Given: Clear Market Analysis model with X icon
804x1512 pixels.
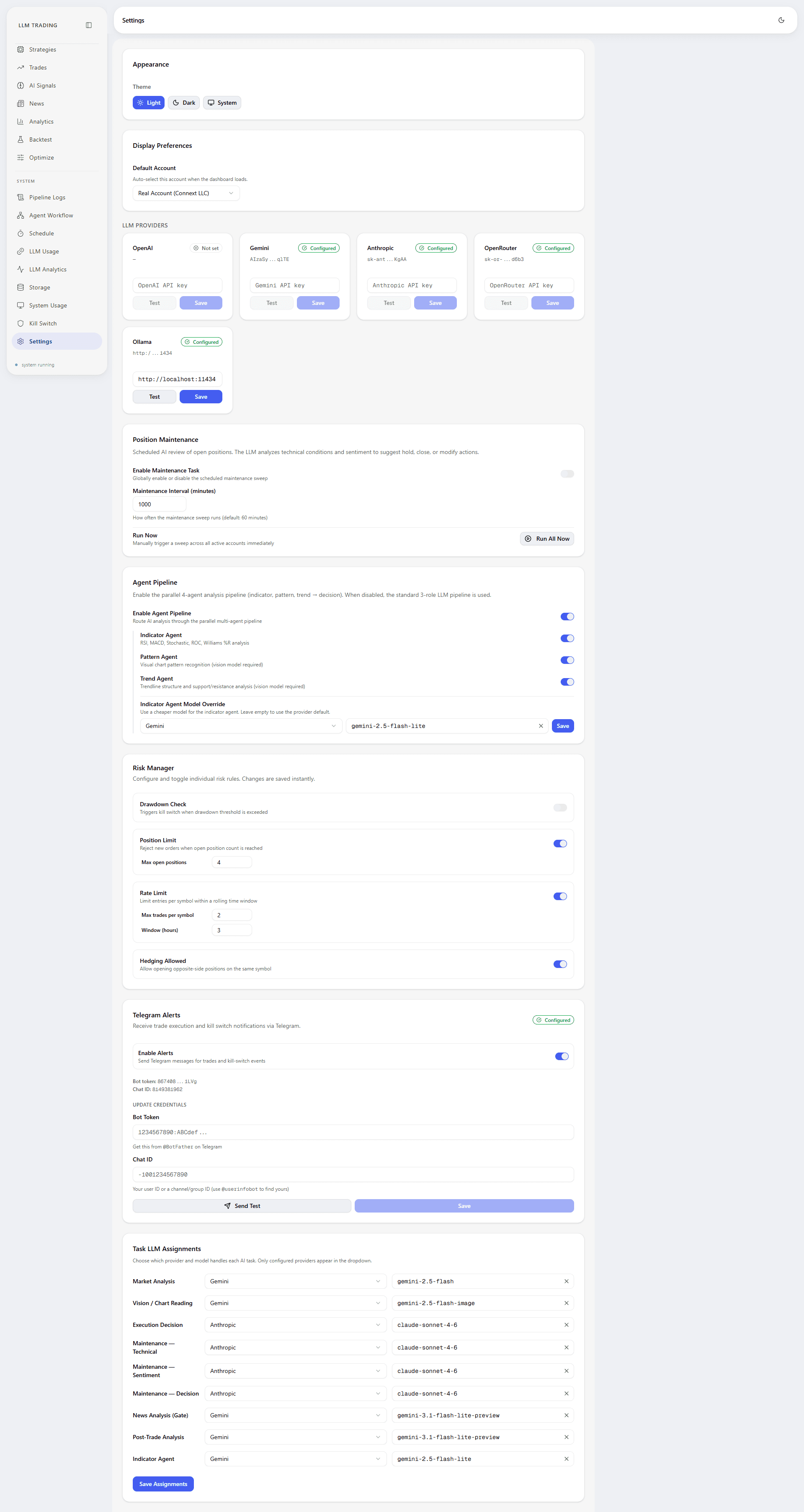Looking at the screenshot, I should point(566,1281).
